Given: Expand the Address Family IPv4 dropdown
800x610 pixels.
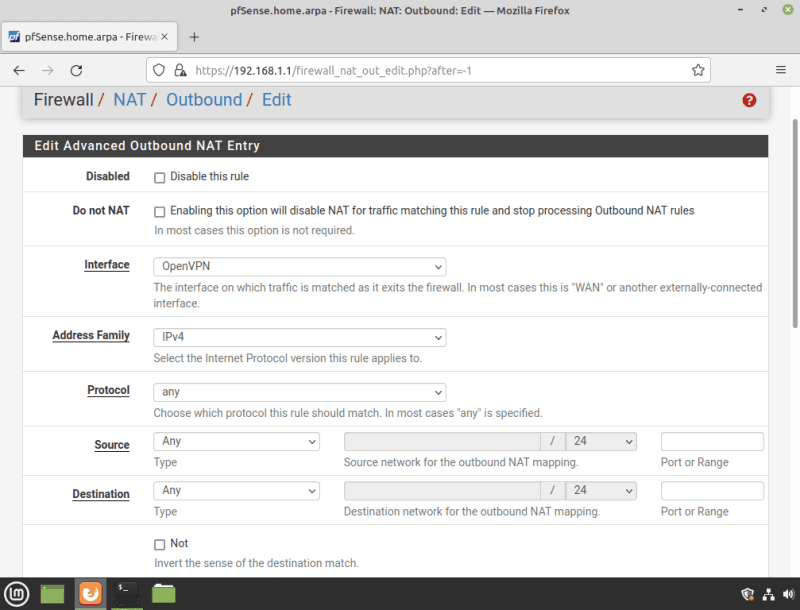Looking at the screenshot, I should [299, 337].
